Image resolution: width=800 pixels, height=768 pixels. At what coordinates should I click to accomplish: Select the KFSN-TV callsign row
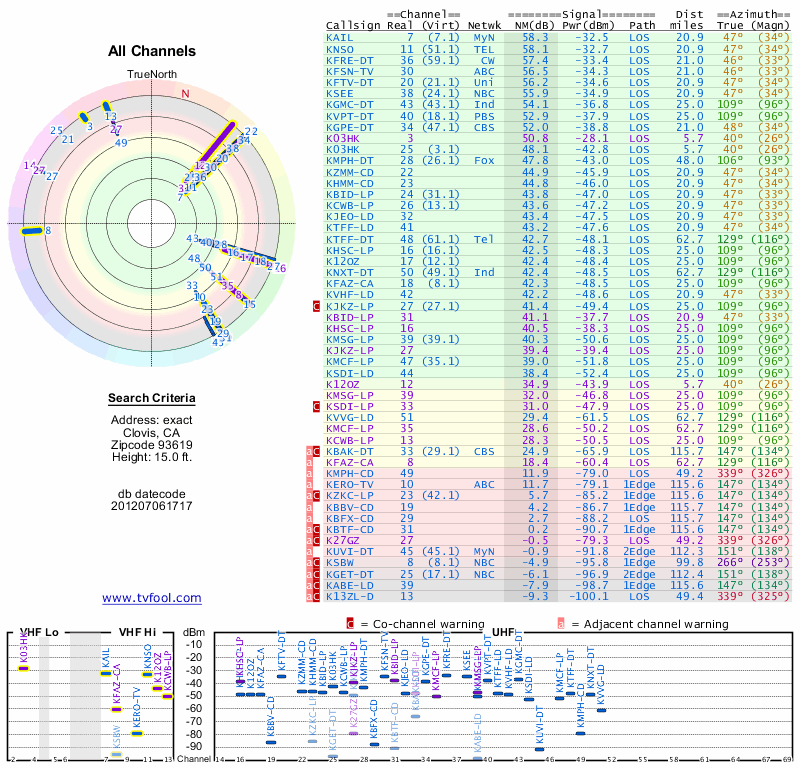[x=558, y=71]
